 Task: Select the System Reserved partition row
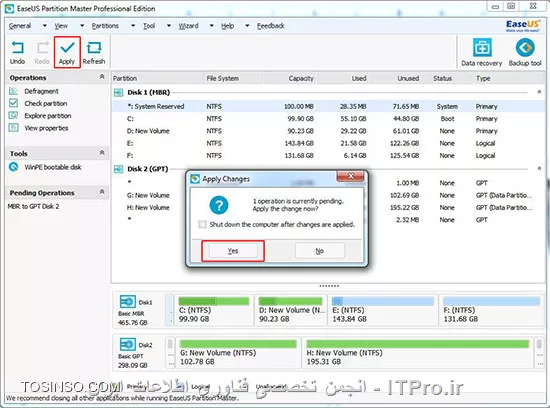click(x=328, y=106)
